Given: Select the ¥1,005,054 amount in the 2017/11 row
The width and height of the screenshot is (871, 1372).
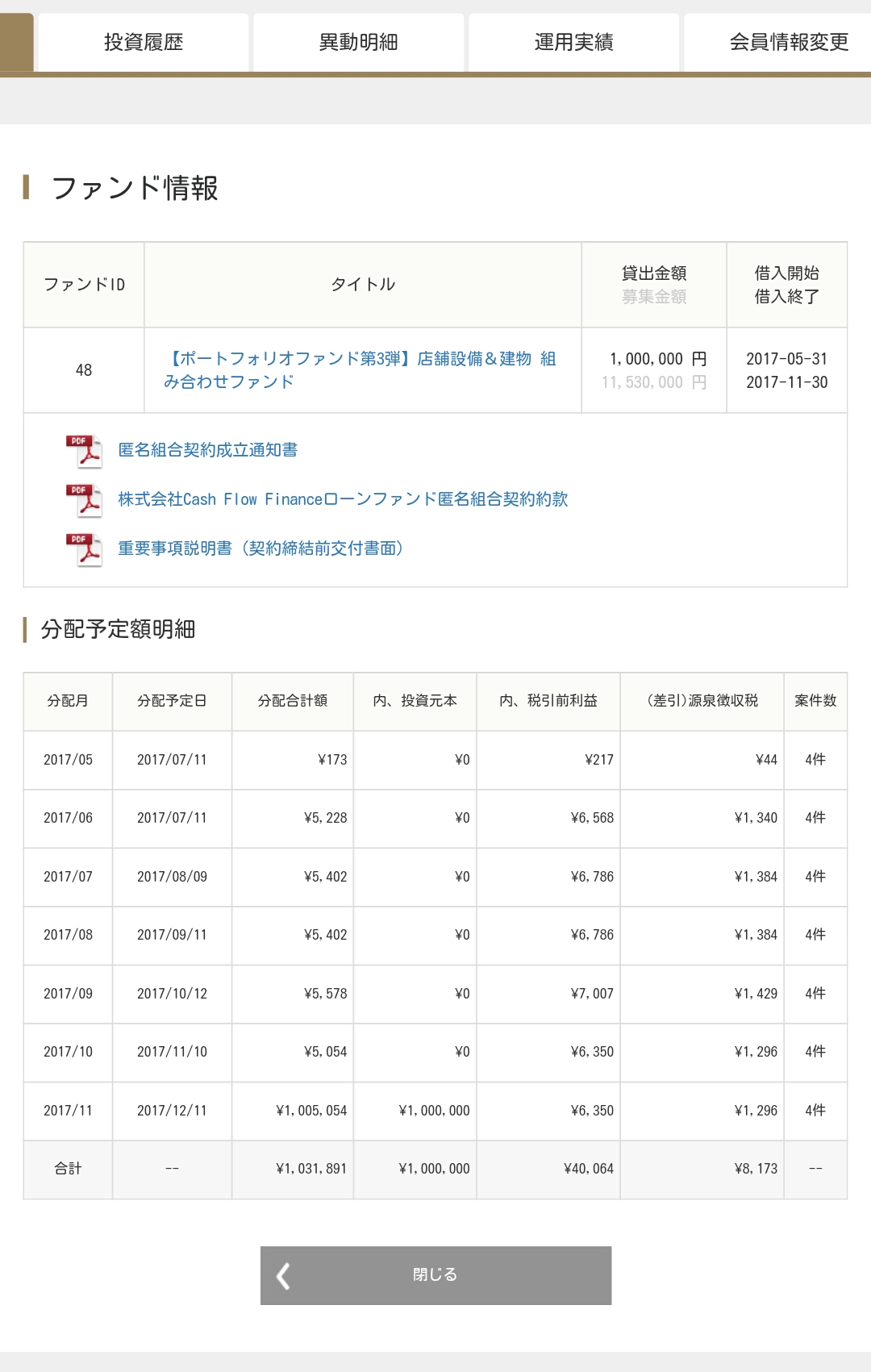Looking at the screenshot, I should click(x=311, y=1111).
